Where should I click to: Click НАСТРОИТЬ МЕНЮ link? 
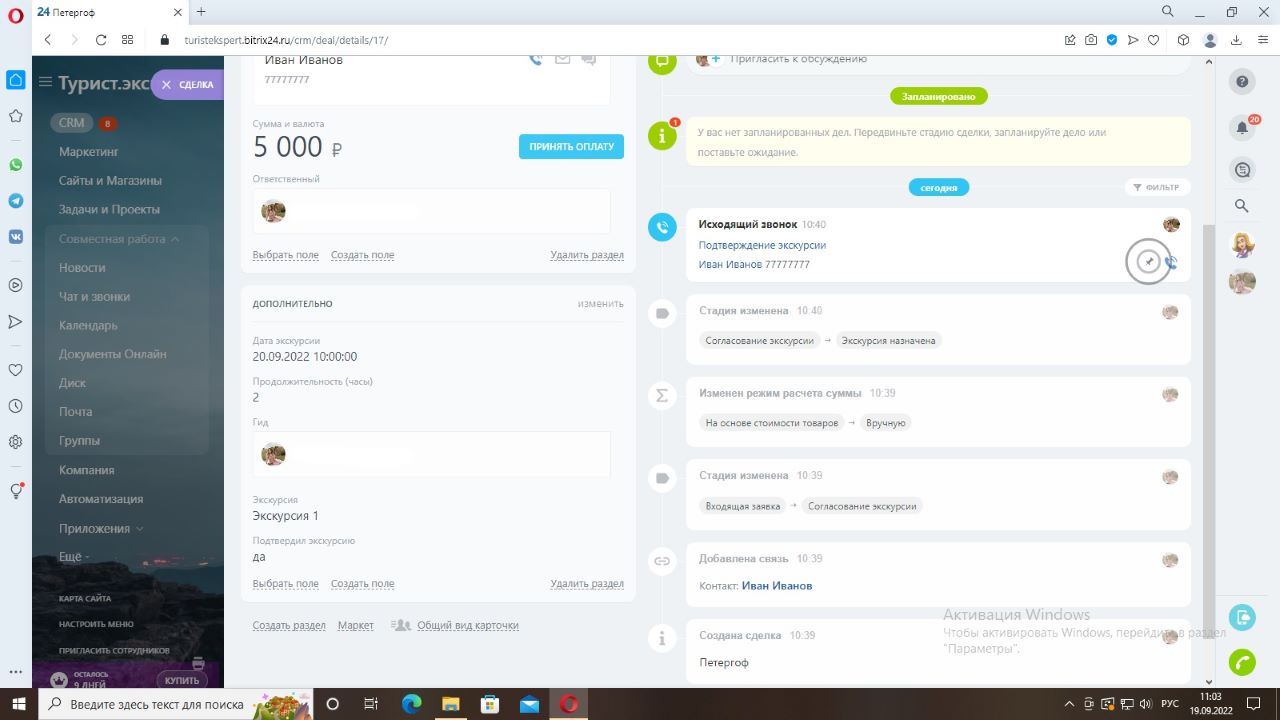[96, 624]
